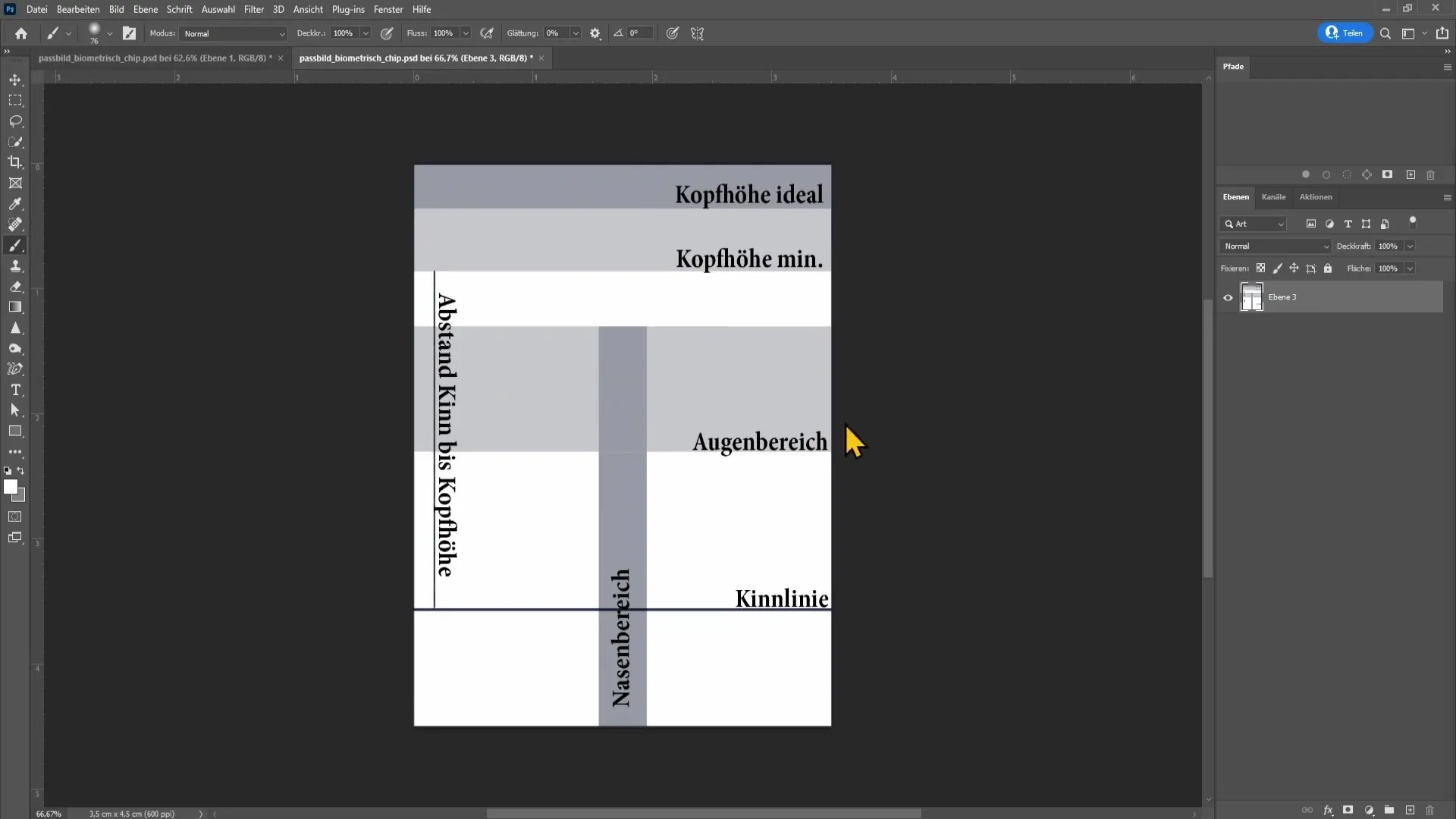This screenshot has width=1456, height=819.
Task: Select the Lasso tool
Action: 15,121
